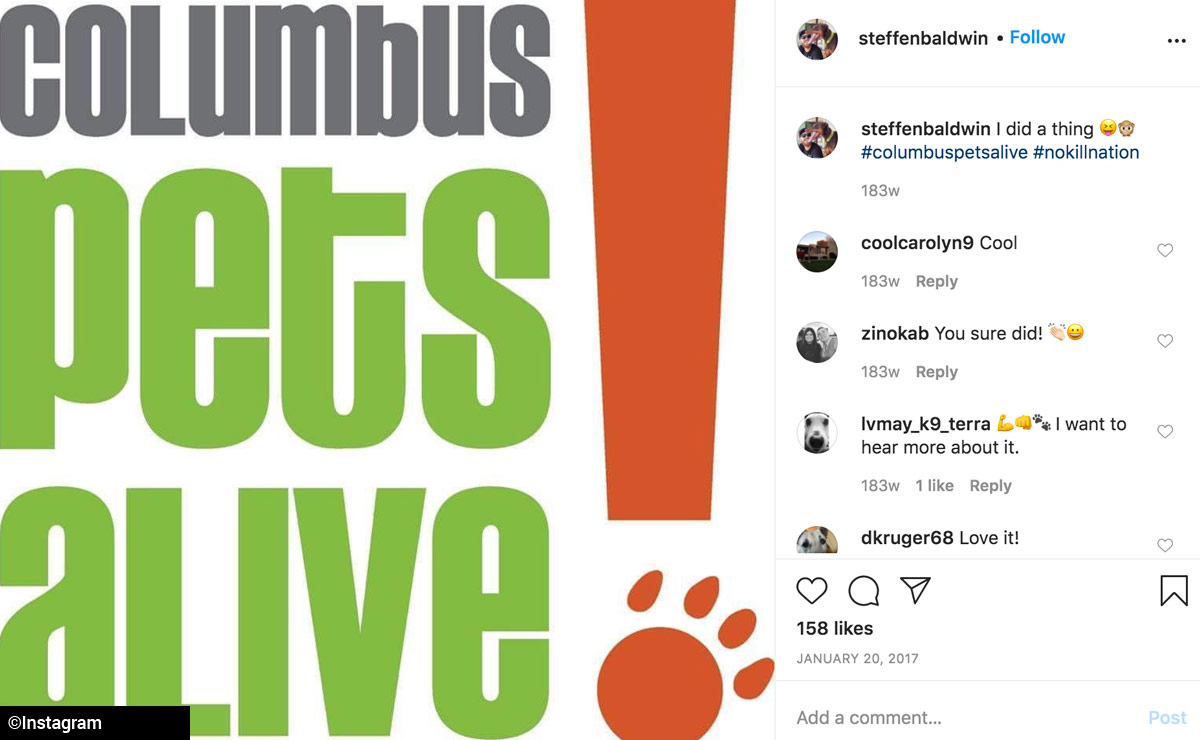Like the post with the heart icon

[812, 590]
